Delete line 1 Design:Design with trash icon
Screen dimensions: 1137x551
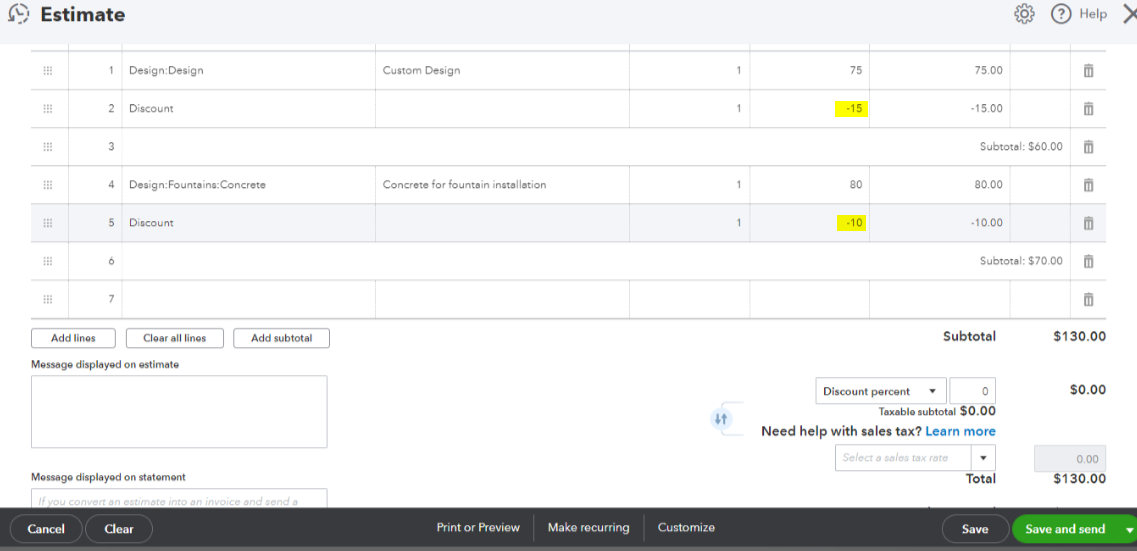(x=1088, y=71)
